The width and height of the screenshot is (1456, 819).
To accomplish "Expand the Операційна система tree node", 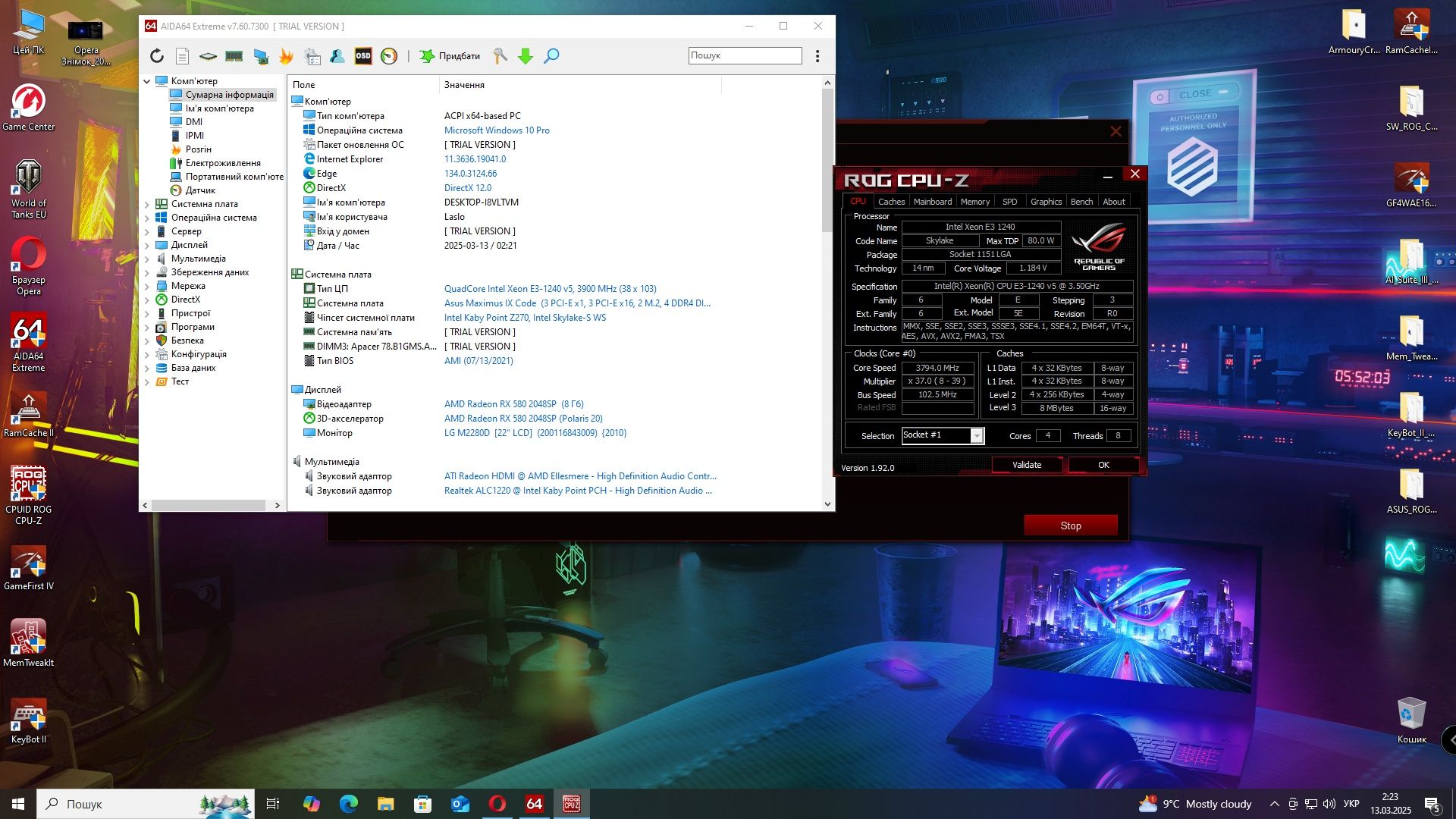I will click(147, 218).
